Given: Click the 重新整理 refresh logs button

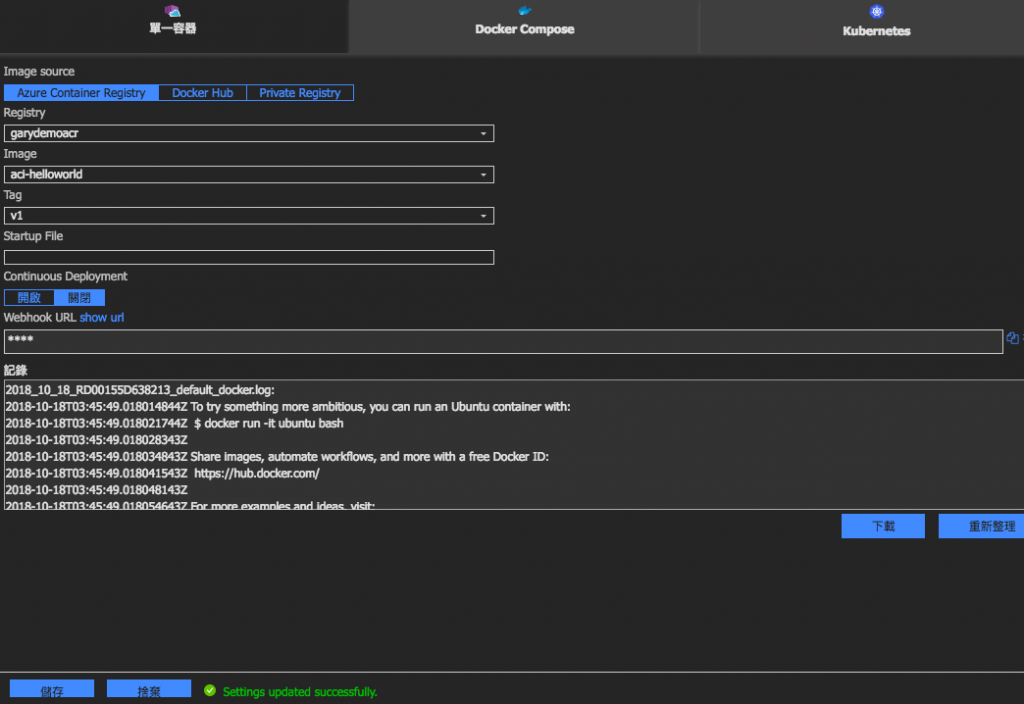Looking at the screenshot, I should pyautogui.click(x=983, y=526).
